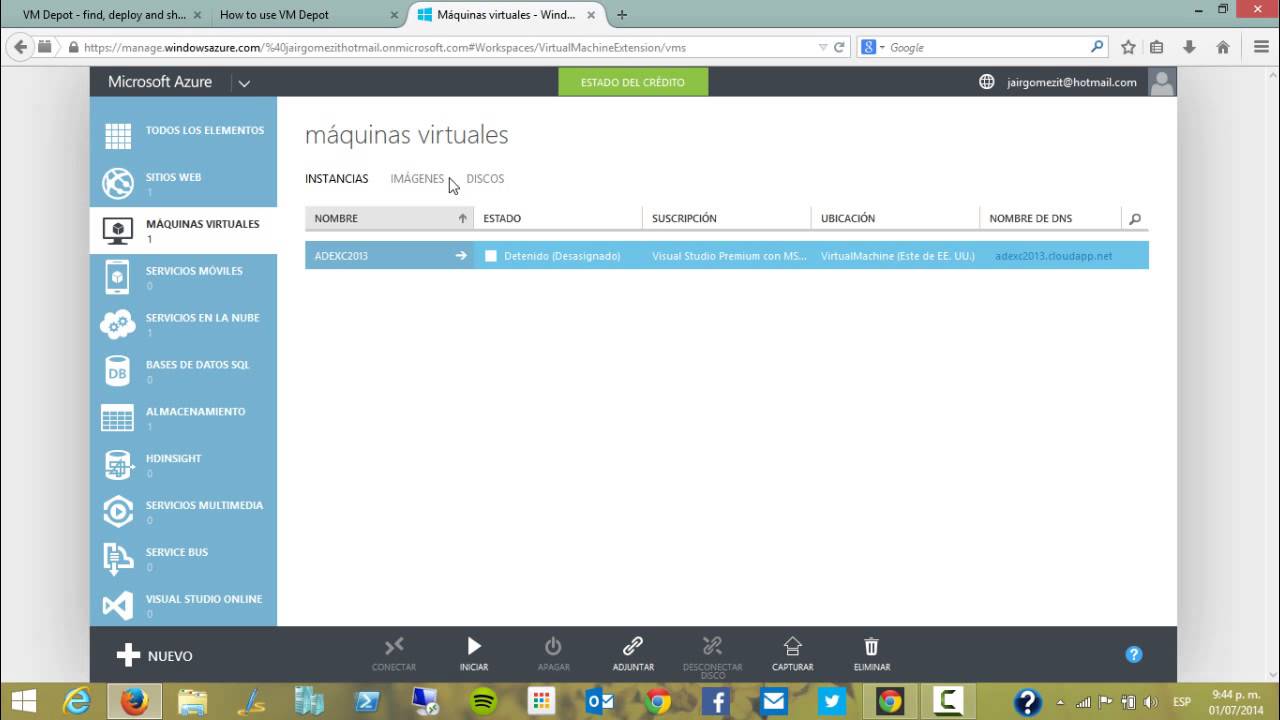The height and width of the screenshot is (720, 1280).
Task: Go to Firefox home page
Action: point(1222,47)
